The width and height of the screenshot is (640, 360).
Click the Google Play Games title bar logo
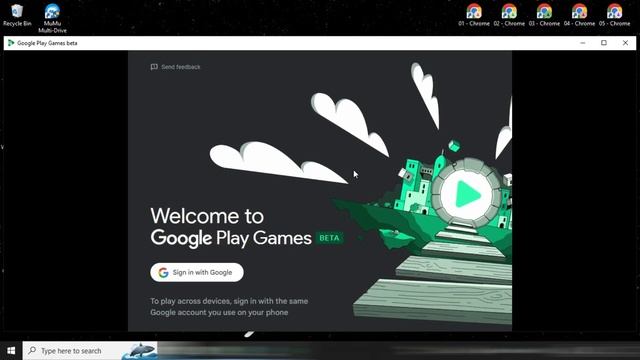11,43
